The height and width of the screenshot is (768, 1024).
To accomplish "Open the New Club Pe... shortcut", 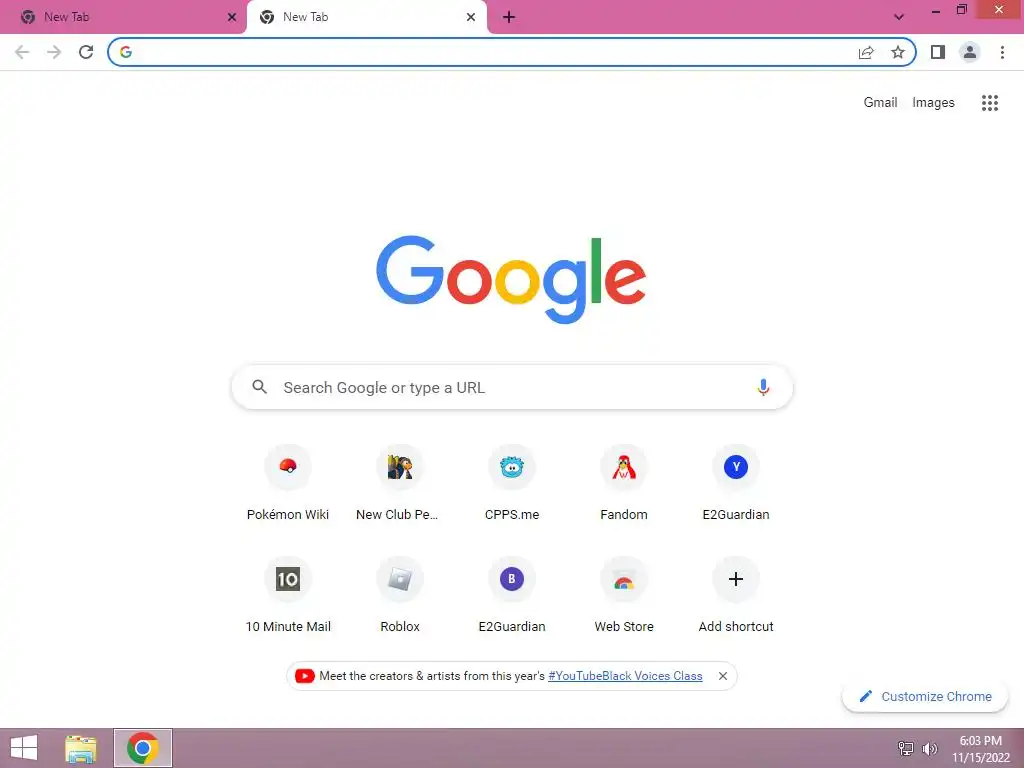I will click(x=400, y=483).
